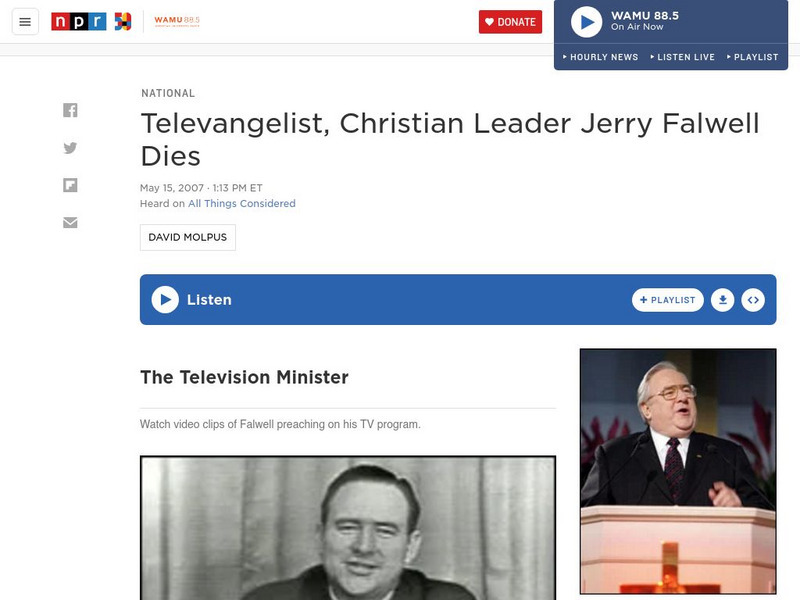The image size is (800, 600).
Task: Play the Listen audio story
Action: [165, 299]
